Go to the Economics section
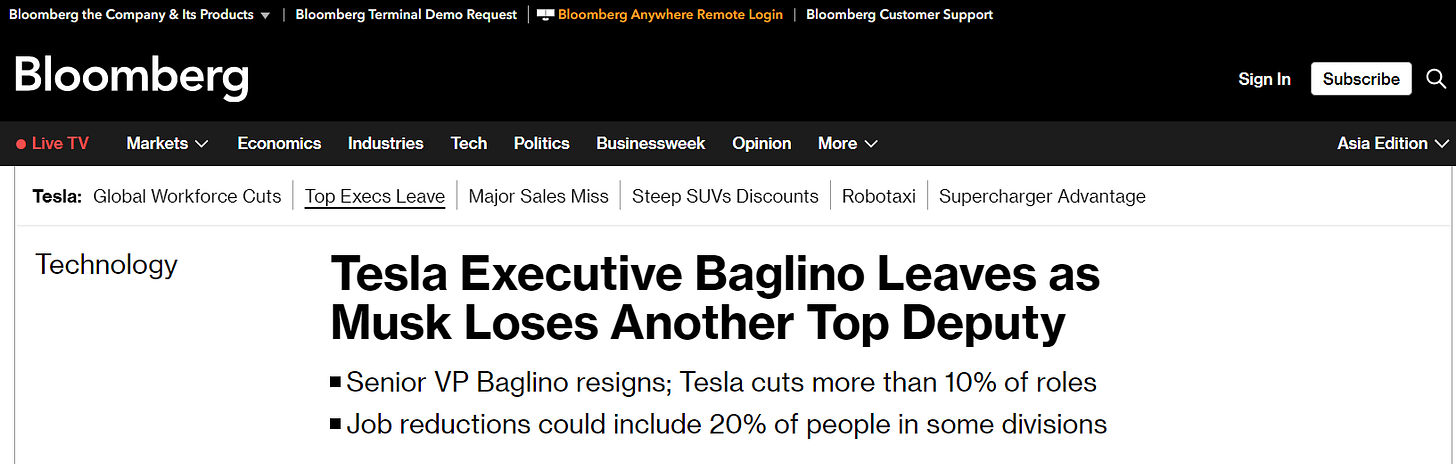This screenshot has width=1456, height=464. (x=279, y=143)
